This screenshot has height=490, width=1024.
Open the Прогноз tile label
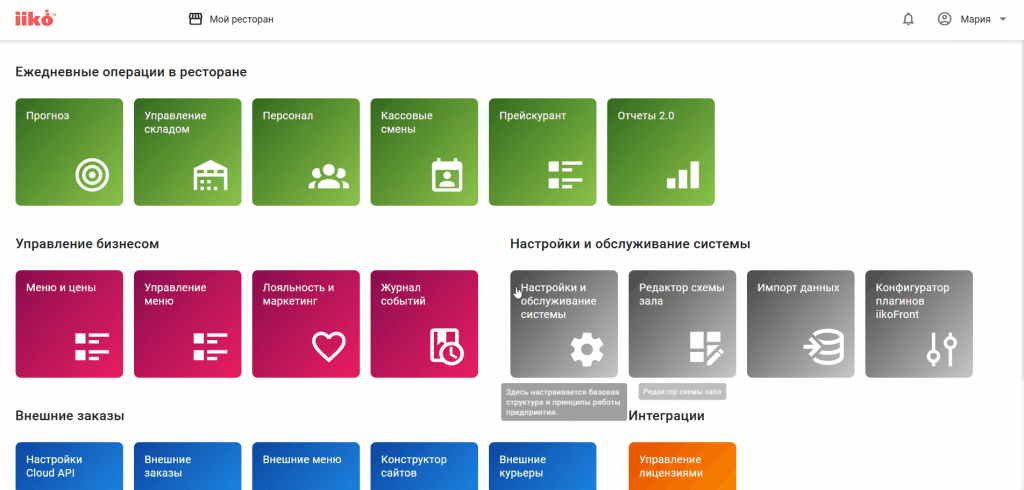pyautogui.click(x=48, y=116)
